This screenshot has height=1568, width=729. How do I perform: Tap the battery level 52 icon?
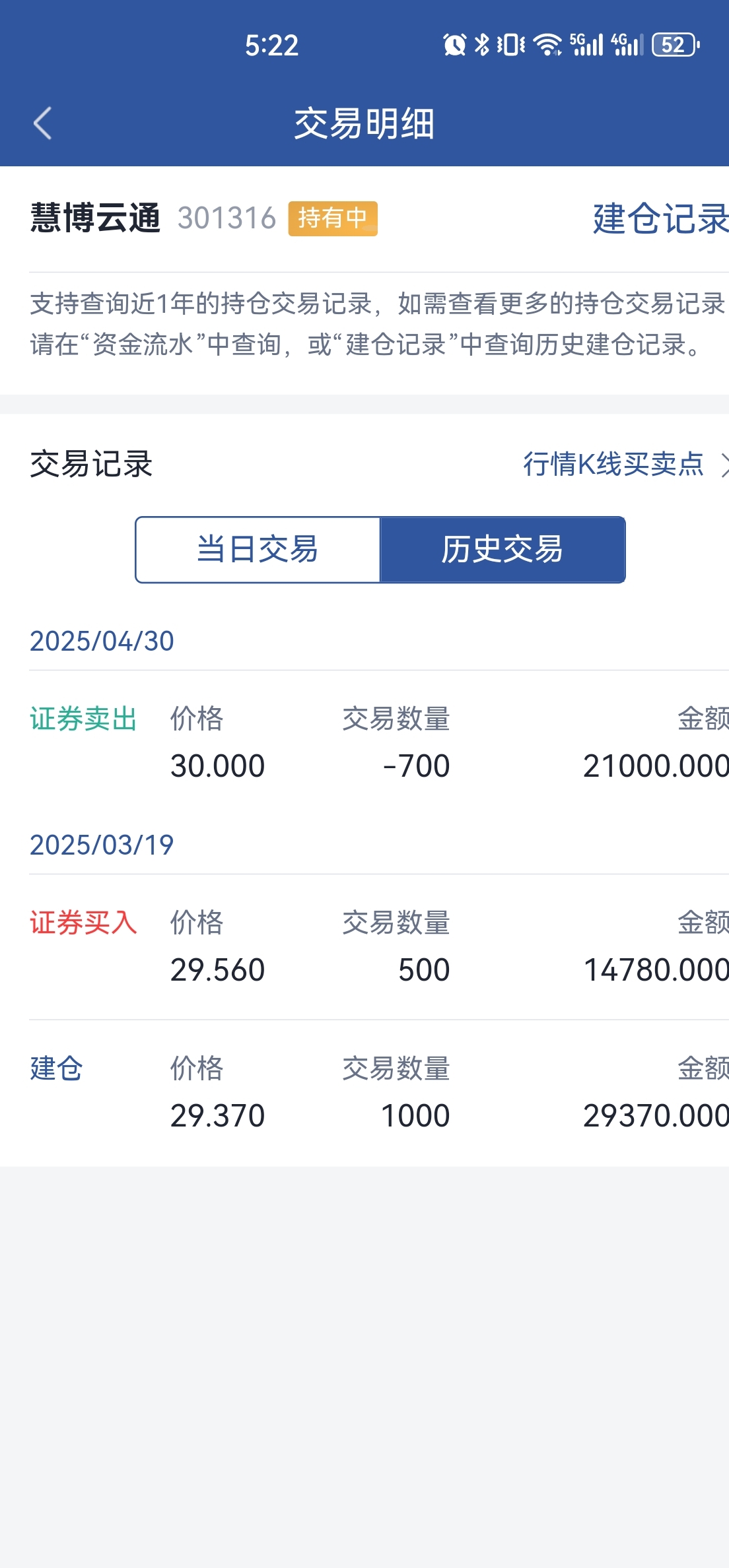pos(676,45)
